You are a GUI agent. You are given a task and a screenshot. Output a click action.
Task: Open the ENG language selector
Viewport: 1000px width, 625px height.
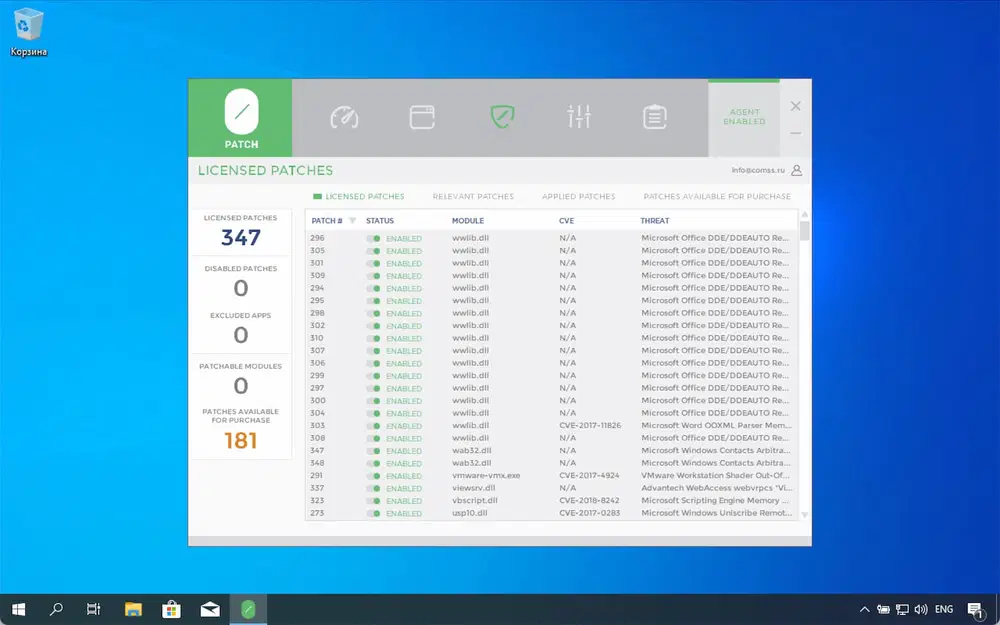(x=943, y=608)
